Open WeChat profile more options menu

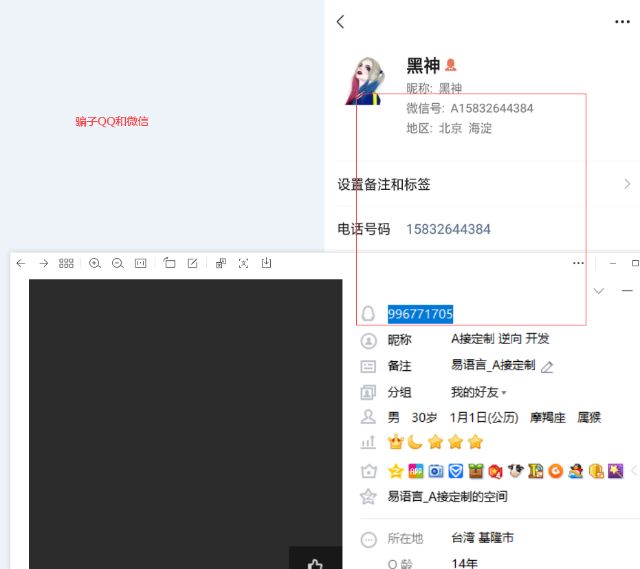(622, 22)
